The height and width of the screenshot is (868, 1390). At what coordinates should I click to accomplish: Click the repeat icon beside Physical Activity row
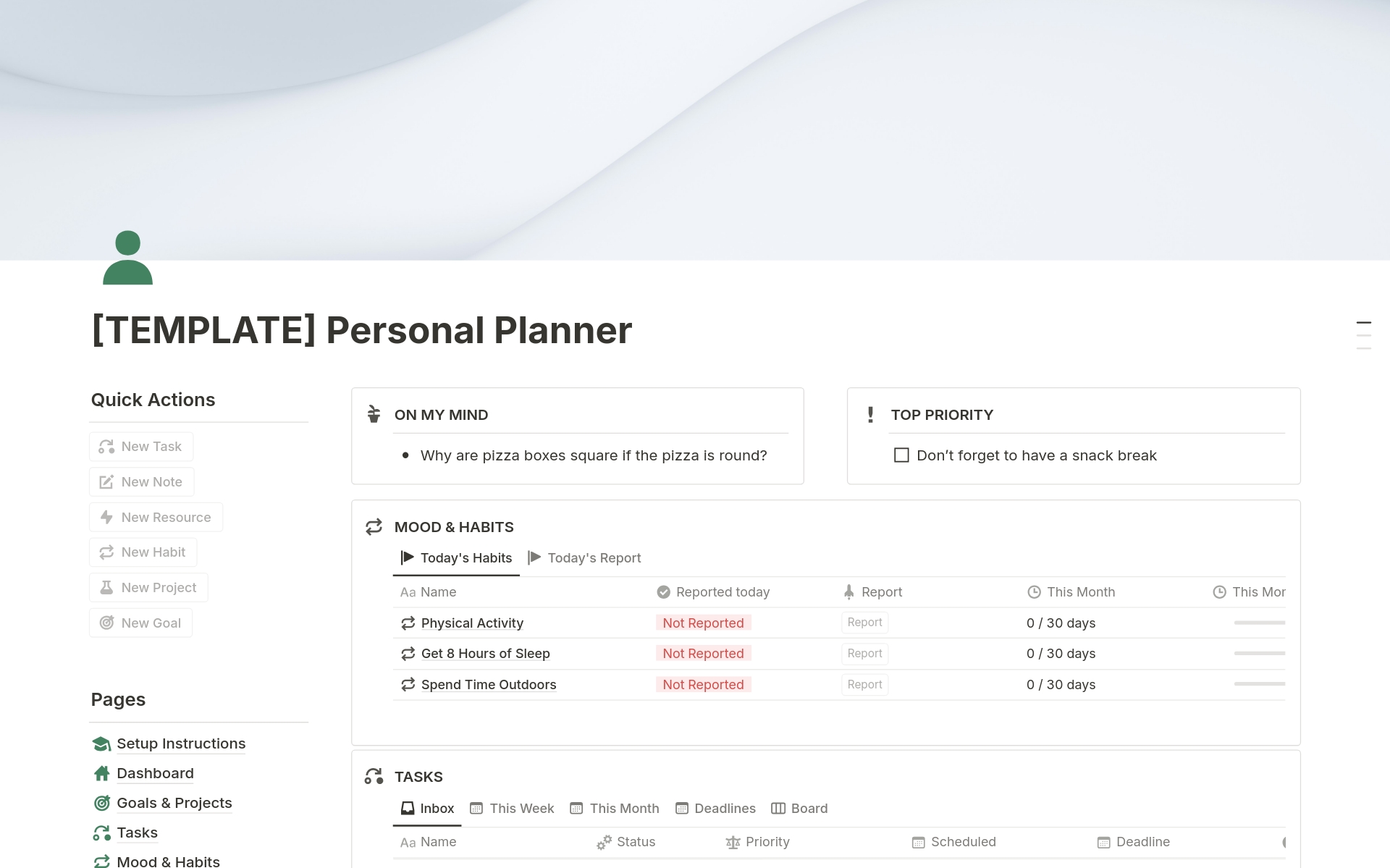click(x=408, y=623)
